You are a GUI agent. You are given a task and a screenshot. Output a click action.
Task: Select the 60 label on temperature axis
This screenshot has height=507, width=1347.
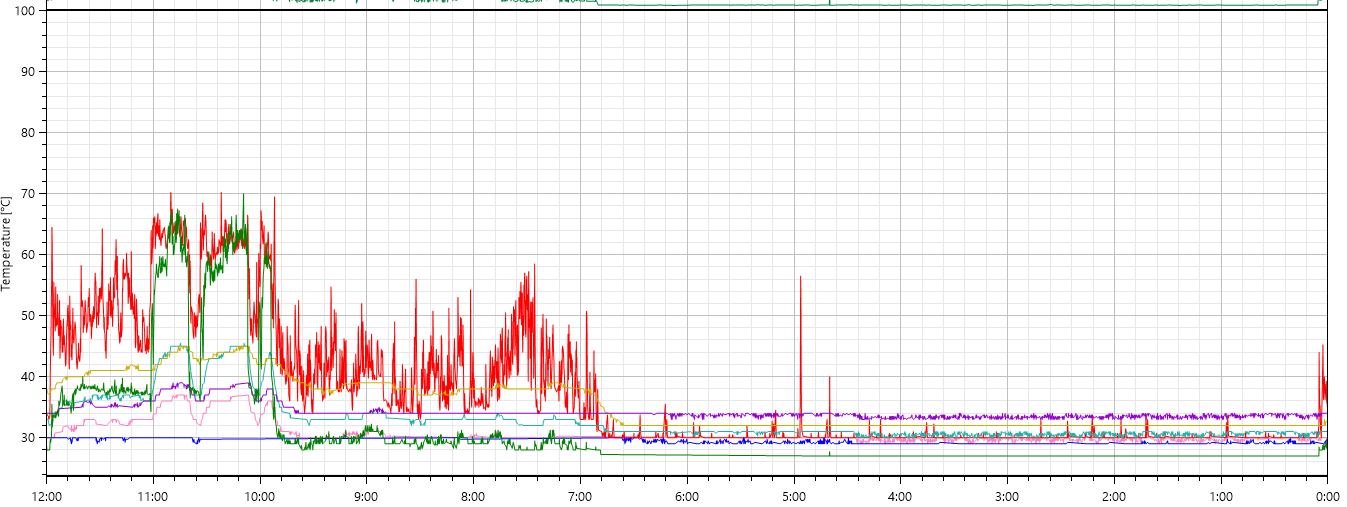(30, 254)
